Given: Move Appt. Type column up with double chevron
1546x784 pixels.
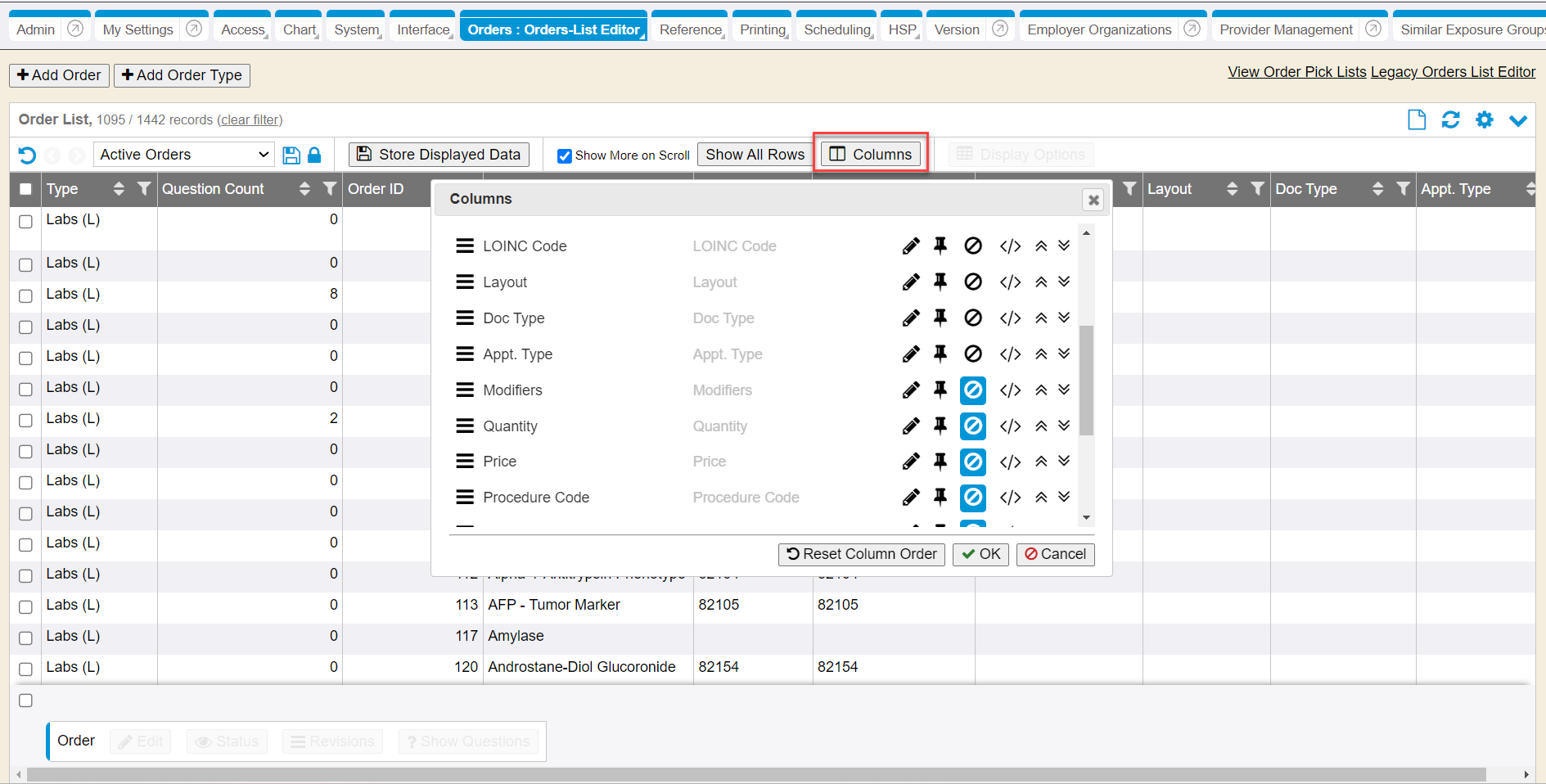Looking at the screenshot, I should coord(1041,354).
